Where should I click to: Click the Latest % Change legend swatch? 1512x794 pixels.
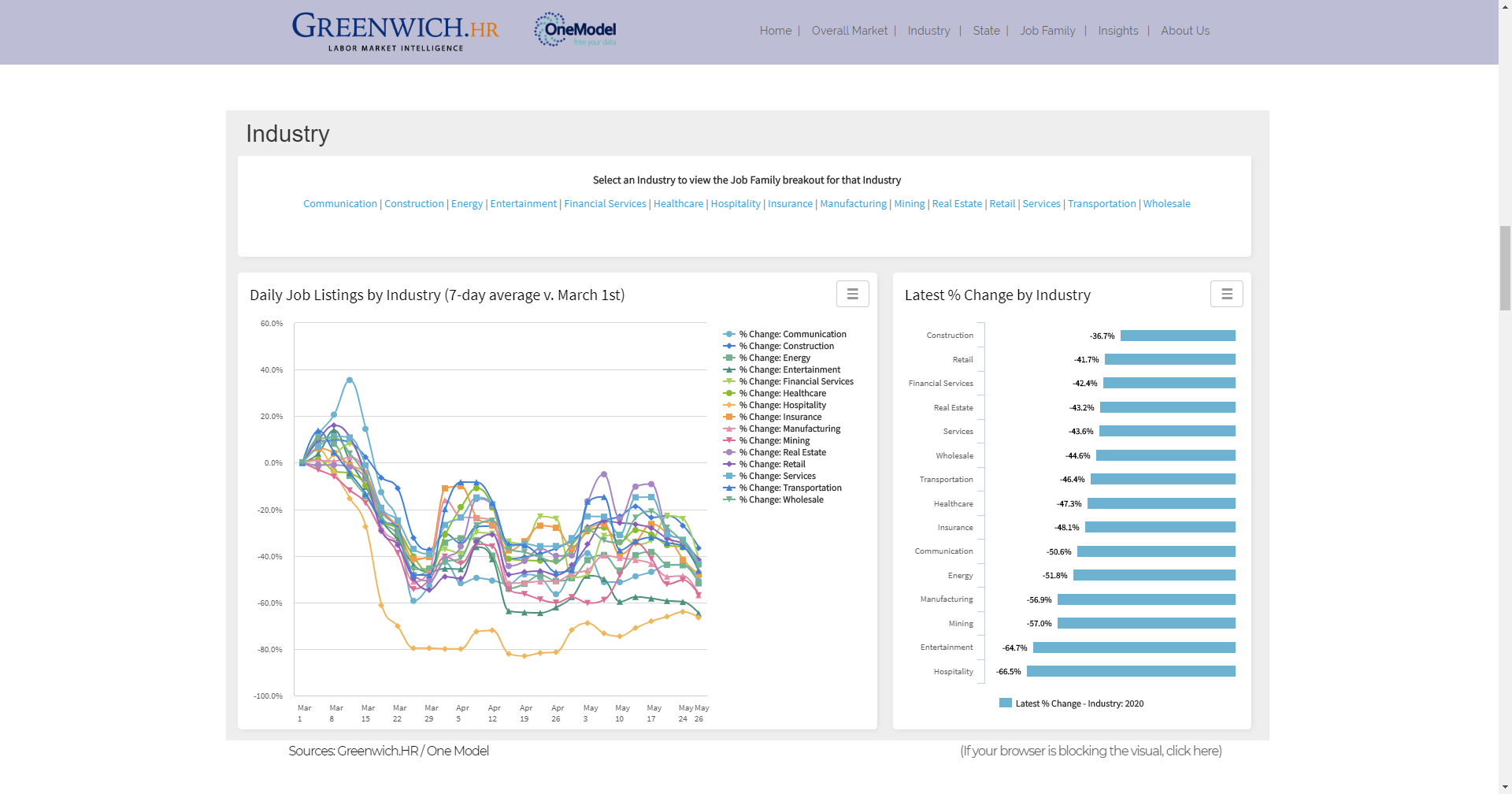[x=1004, y=703]
